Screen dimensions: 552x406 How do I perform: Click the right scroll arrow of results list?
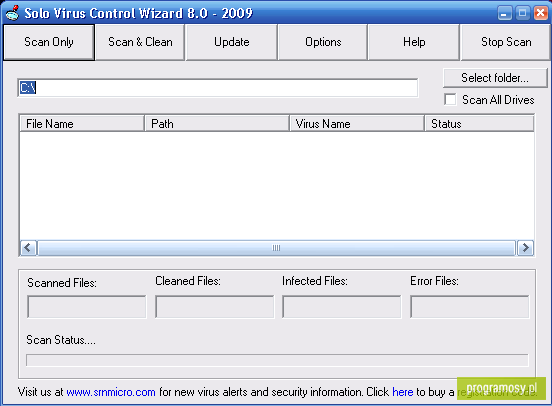[526, 248]
